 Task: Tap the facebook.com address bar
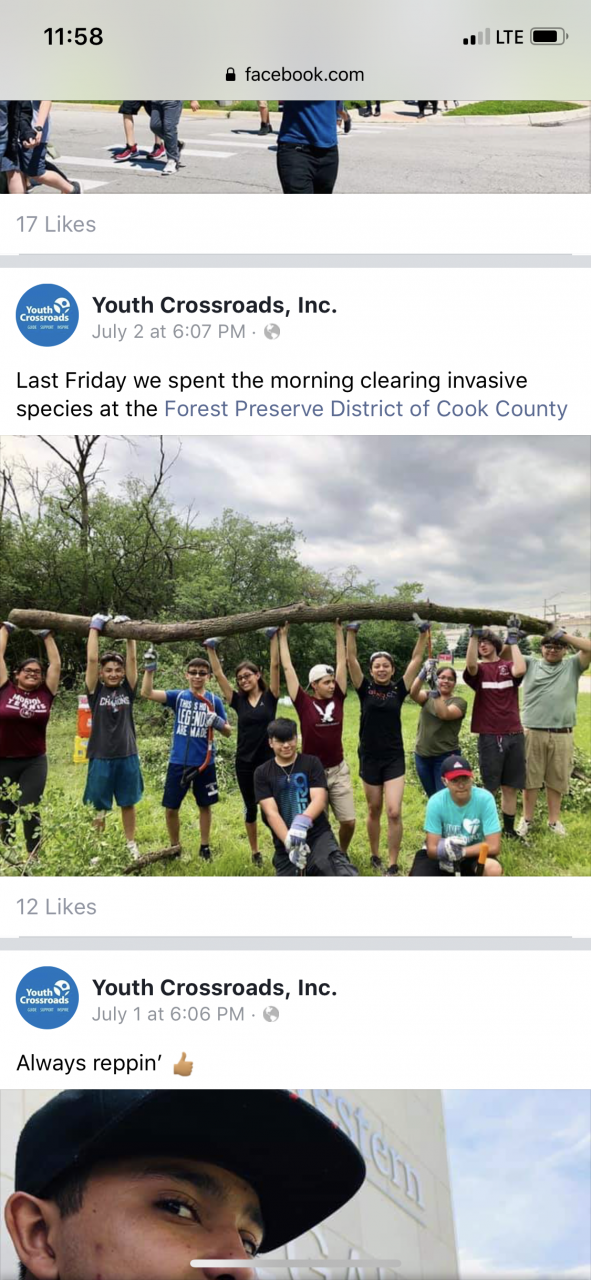[295, 74]
